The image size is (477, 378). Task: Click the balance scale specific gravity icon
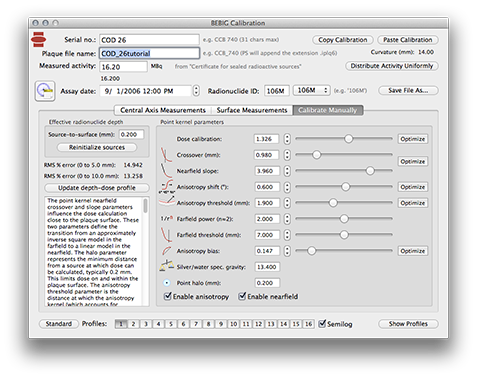coord(166,266)
